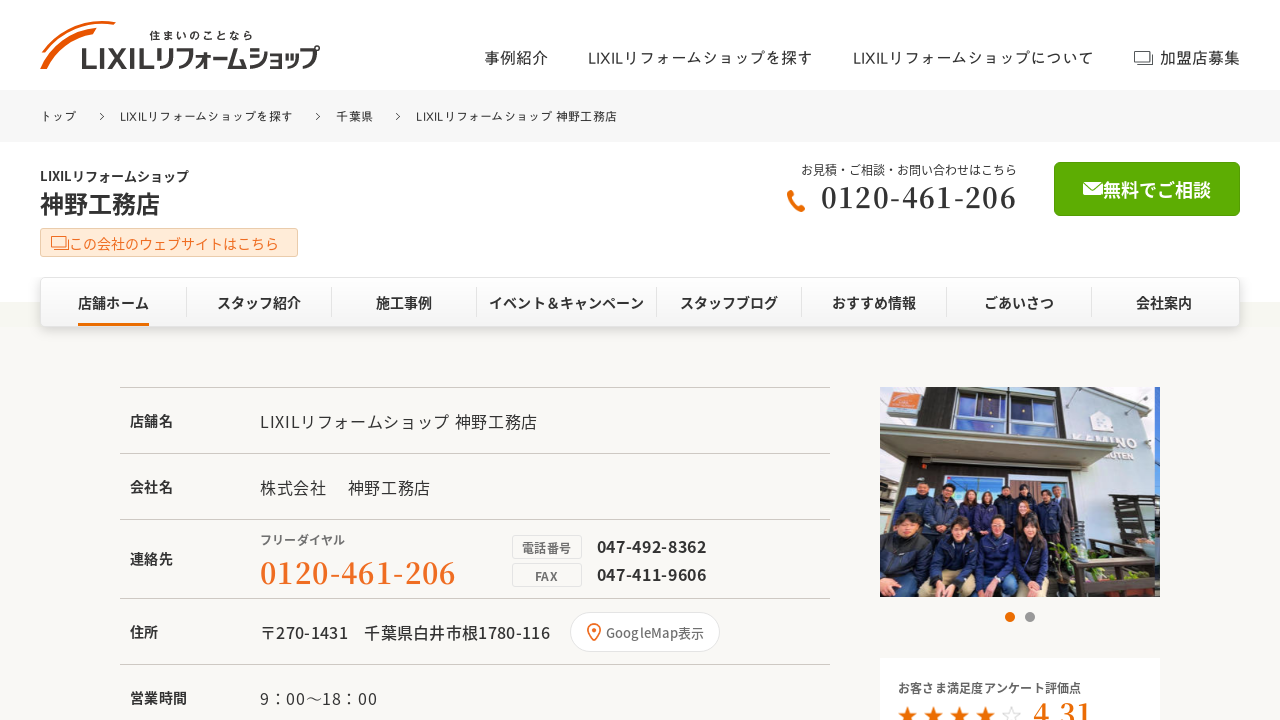This screenshot has width=1280, height=720.
Task: Click the external-link icon on the orange website button
Action: [x=59, y=243]
